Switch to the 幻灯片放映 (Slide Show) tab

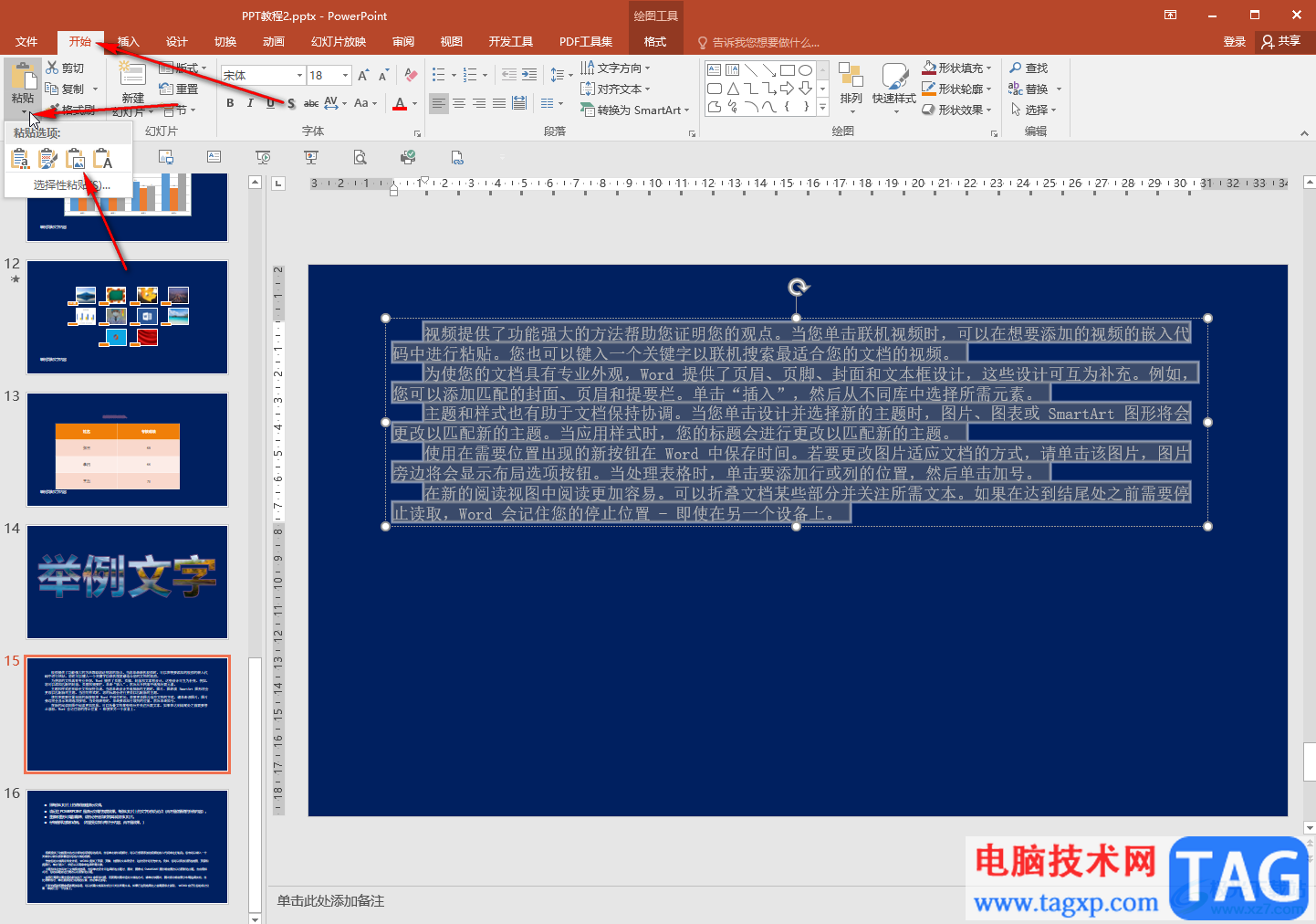point(339,41)
